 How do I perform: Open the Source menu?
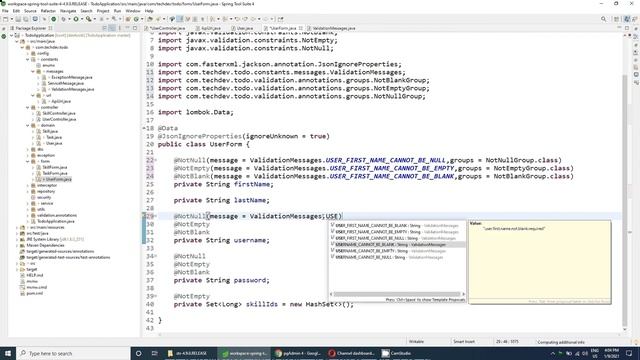(30, 11)
